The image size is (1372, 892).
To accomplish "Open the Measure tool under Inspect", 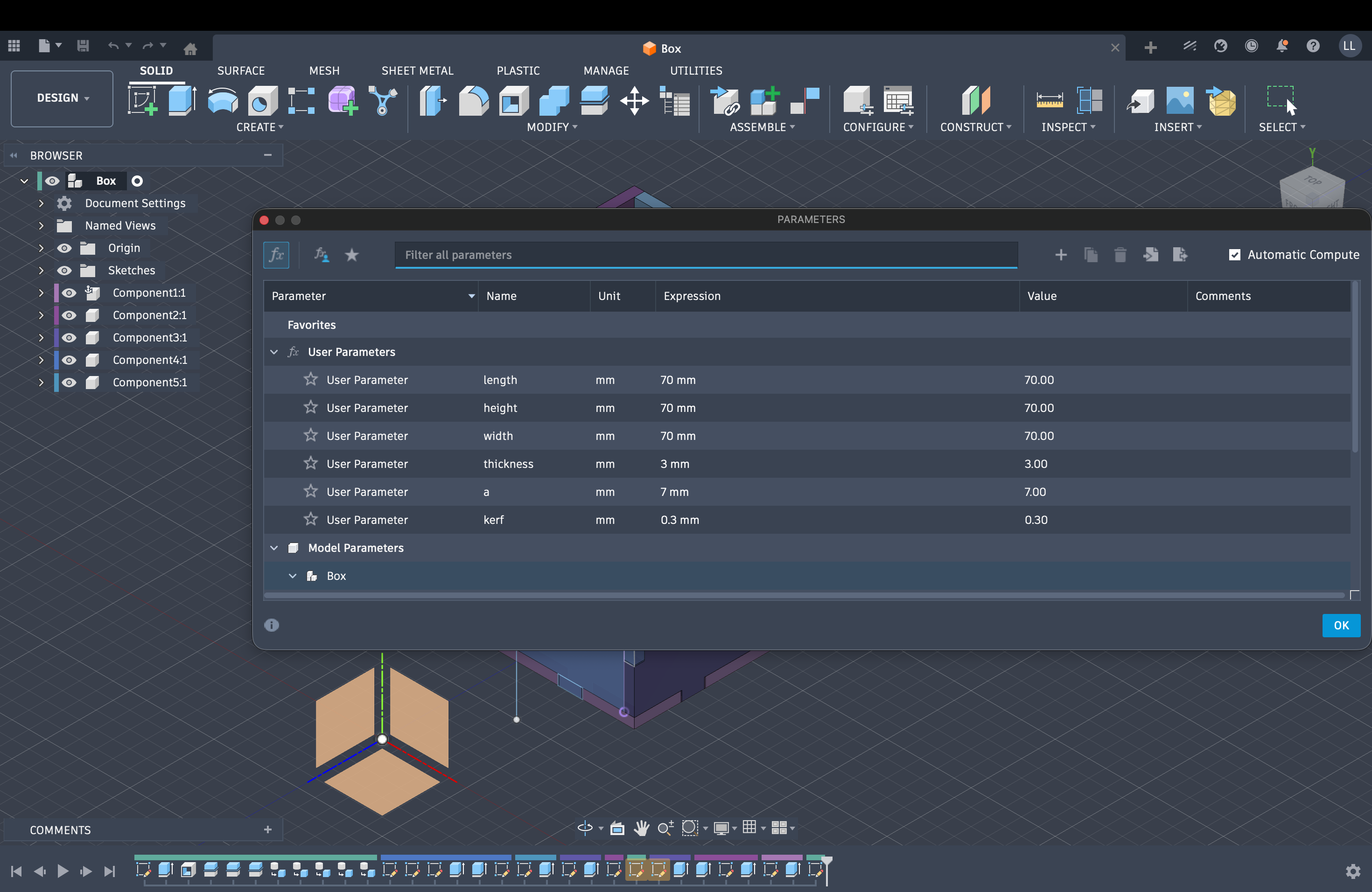I will [x=1050, y=100].
